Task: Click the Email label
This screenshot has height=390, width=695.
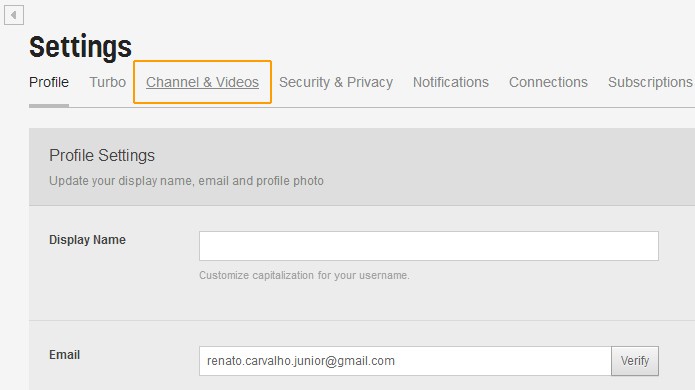Action: tap(65, 355)
